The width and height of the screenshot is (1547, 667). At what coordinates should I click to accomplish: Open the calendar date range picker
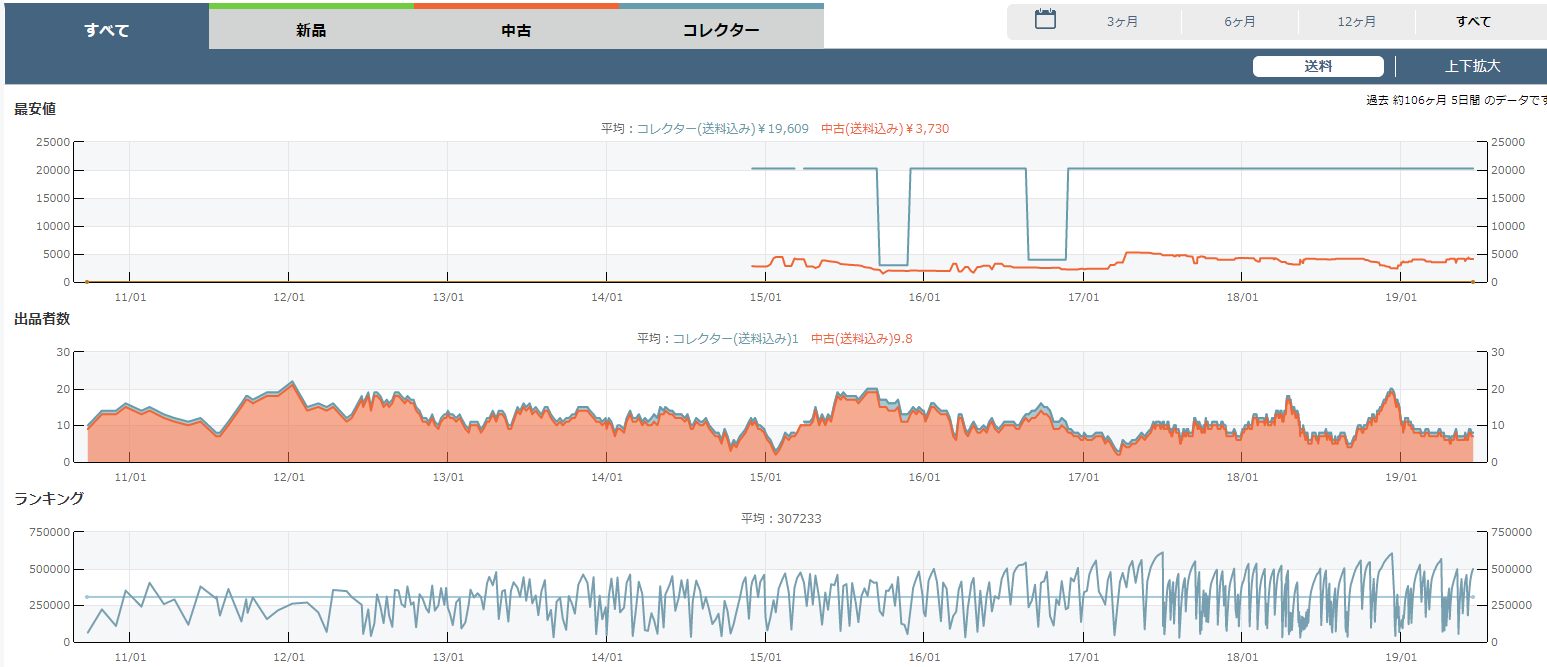[x=1045, y=19]
